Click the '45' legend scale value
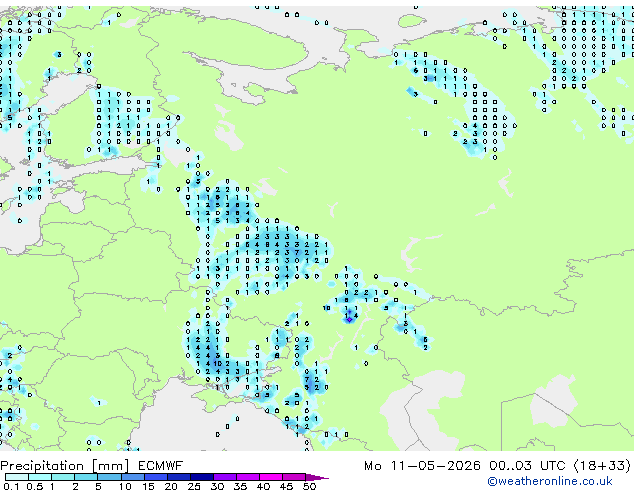The width and height of the screenshot is (634, 490). [x=287, y=486]
